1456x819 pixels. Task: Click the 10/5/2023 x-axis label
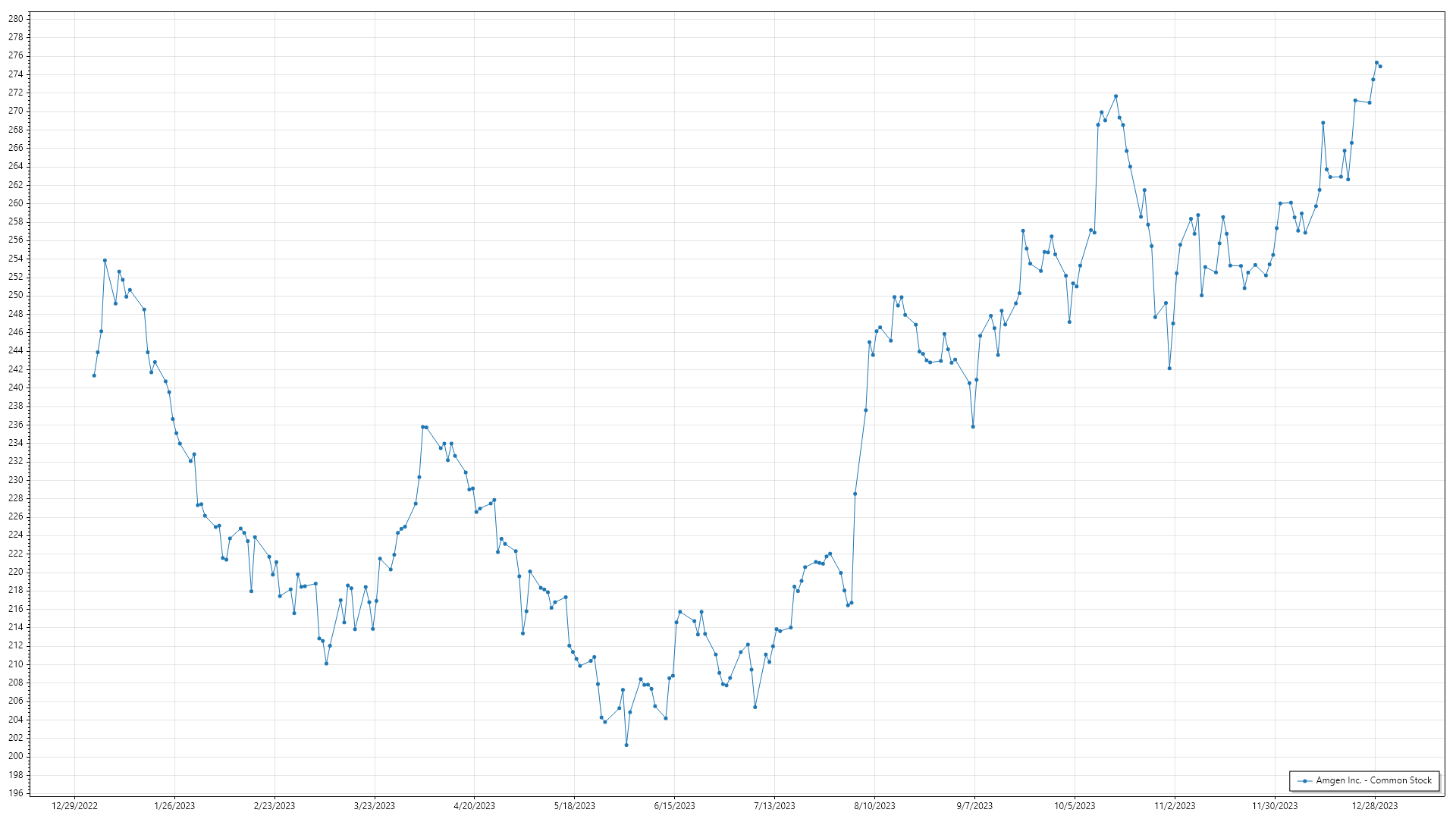click(1075, 806)
